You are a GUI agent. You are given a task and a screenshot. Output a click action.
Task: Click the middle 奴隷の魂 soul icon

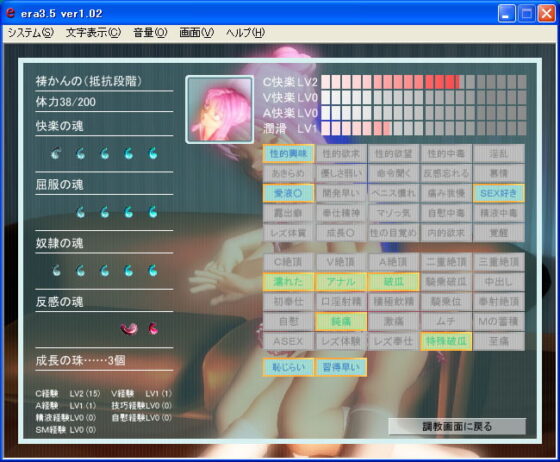point(105,270)
